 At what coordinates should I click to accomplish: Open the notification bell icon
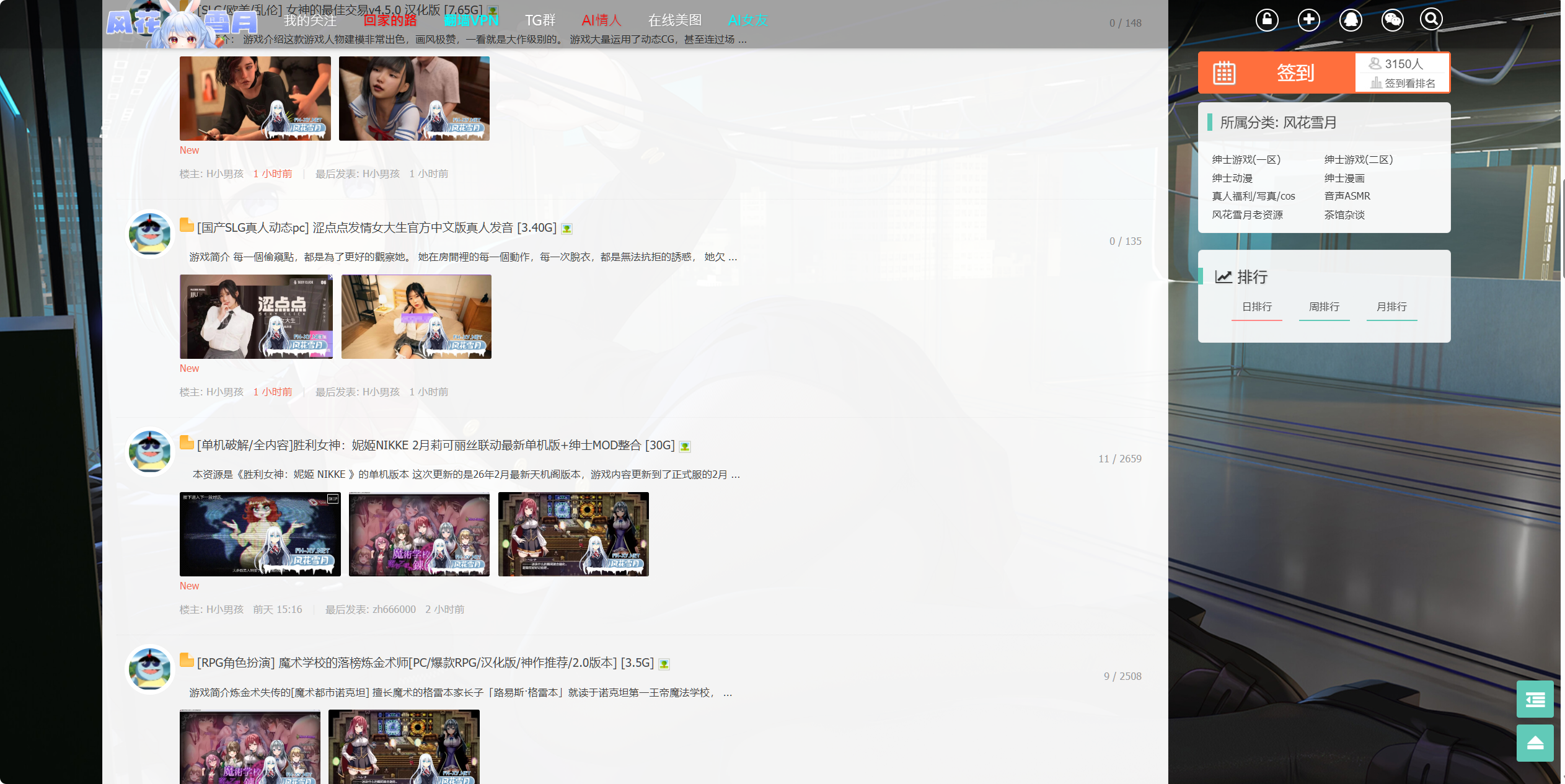tap(1351, 20)
